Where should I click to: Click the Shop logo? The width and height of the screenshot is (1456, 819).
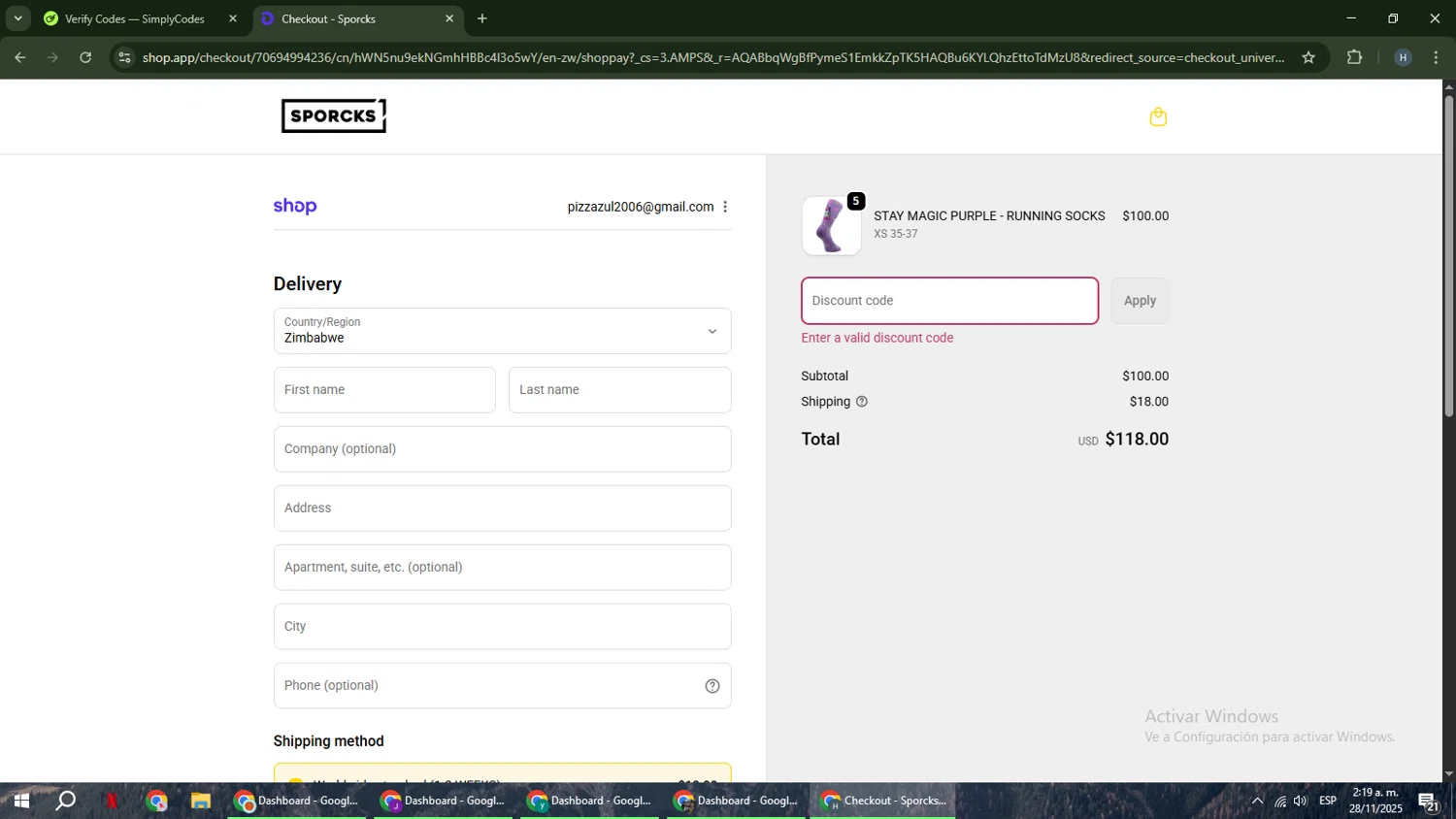pos(295,206)
